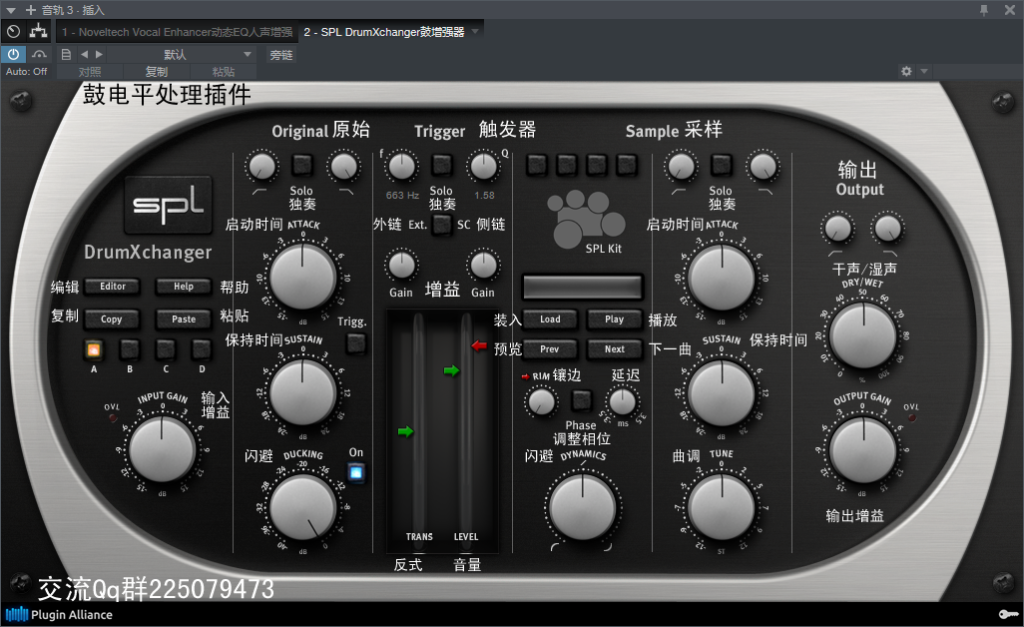Click the green LEVEL threshold arrow

[x=451, y=371]
